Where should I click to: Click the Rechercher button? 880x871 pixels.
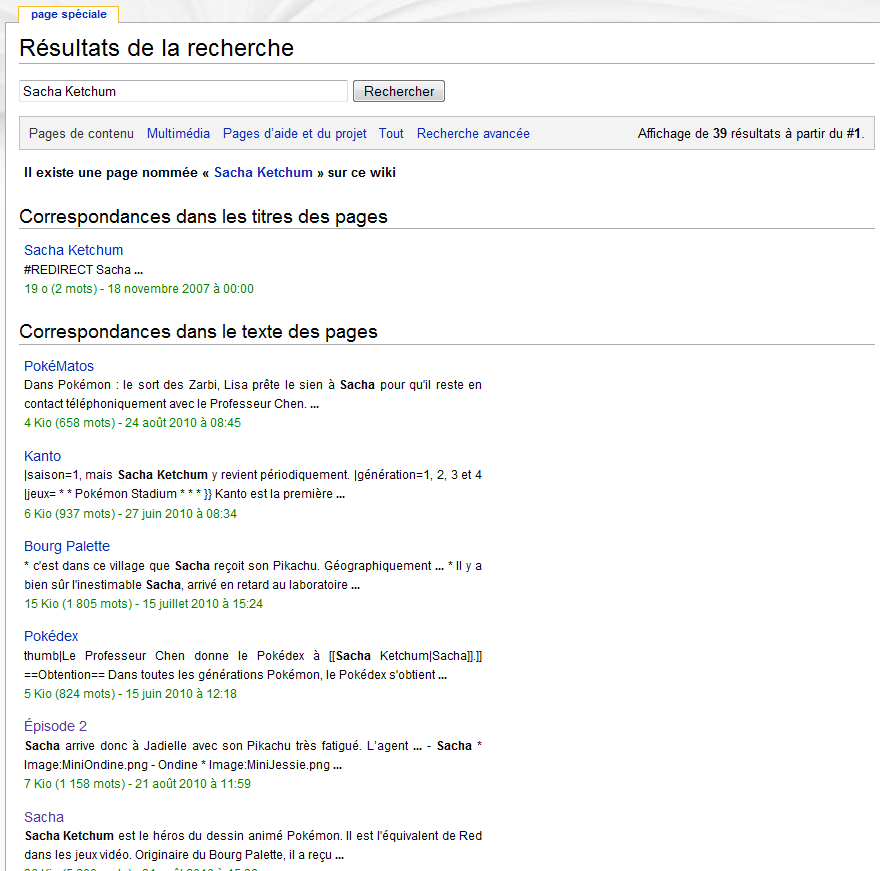398,91
